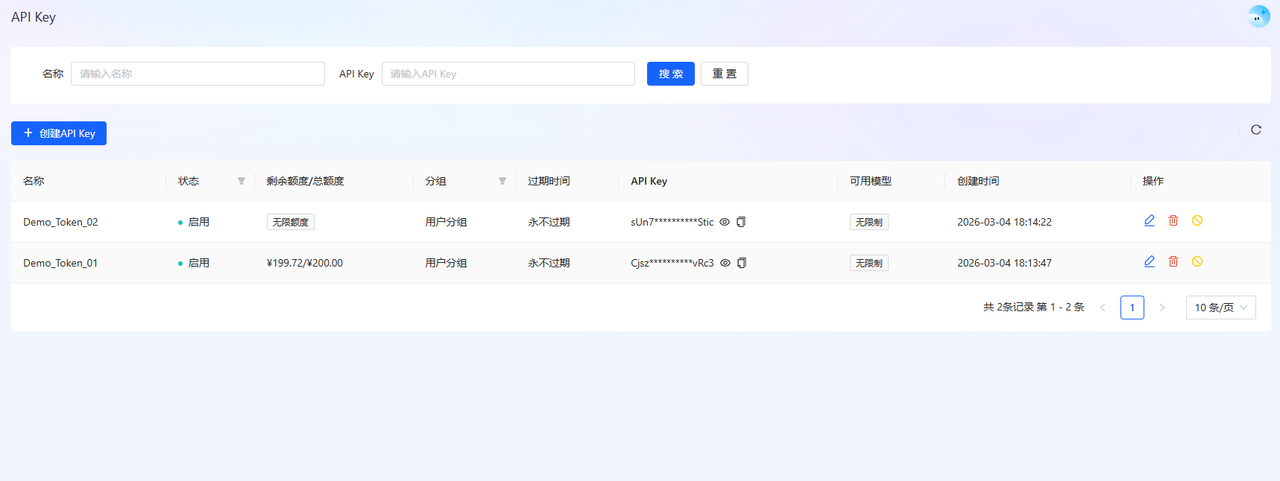Click the 永不过期 cell in the Demo_Token_01 row
The image size is (1280, 481).
click(x=549, y=263)
